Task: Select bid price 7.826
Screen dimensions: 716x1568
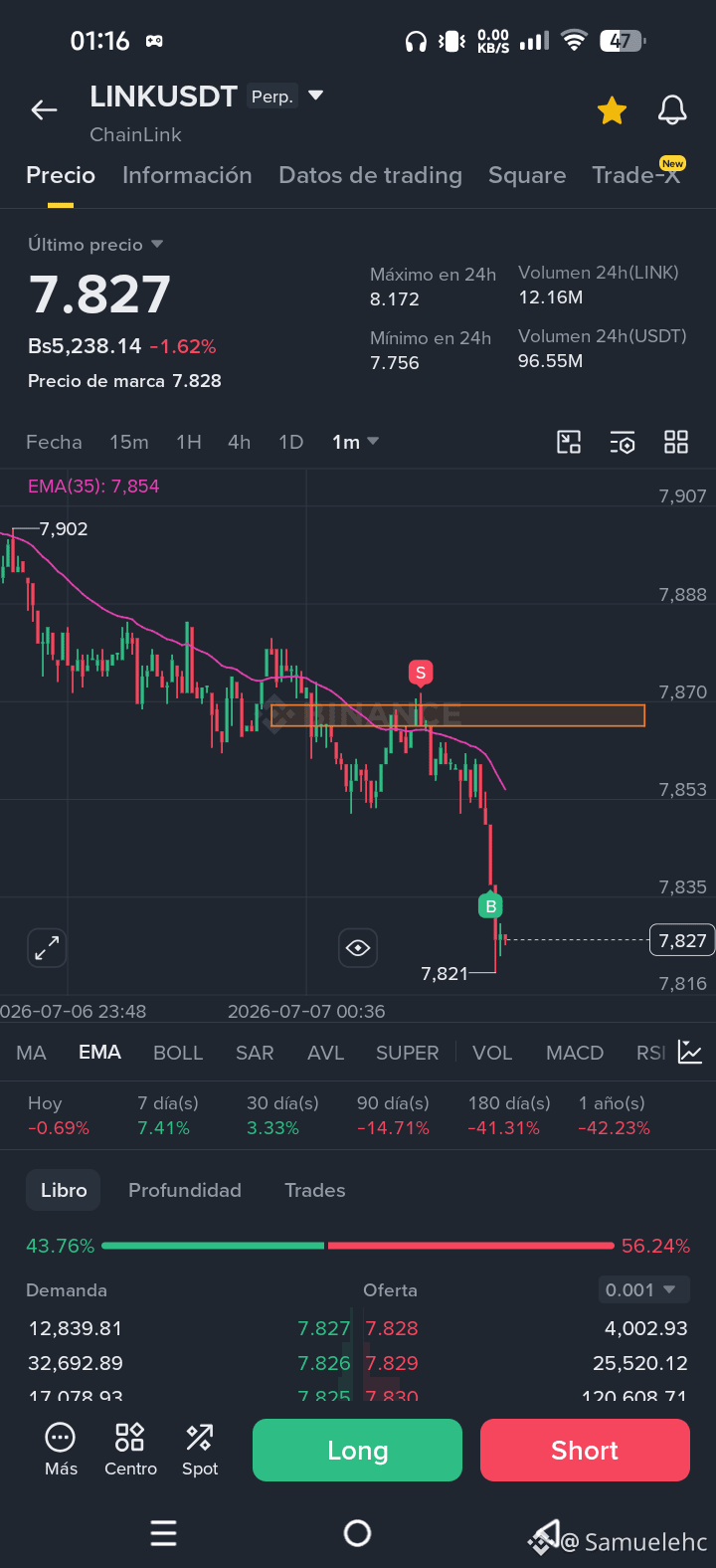Action: [x=324, y=1363]
